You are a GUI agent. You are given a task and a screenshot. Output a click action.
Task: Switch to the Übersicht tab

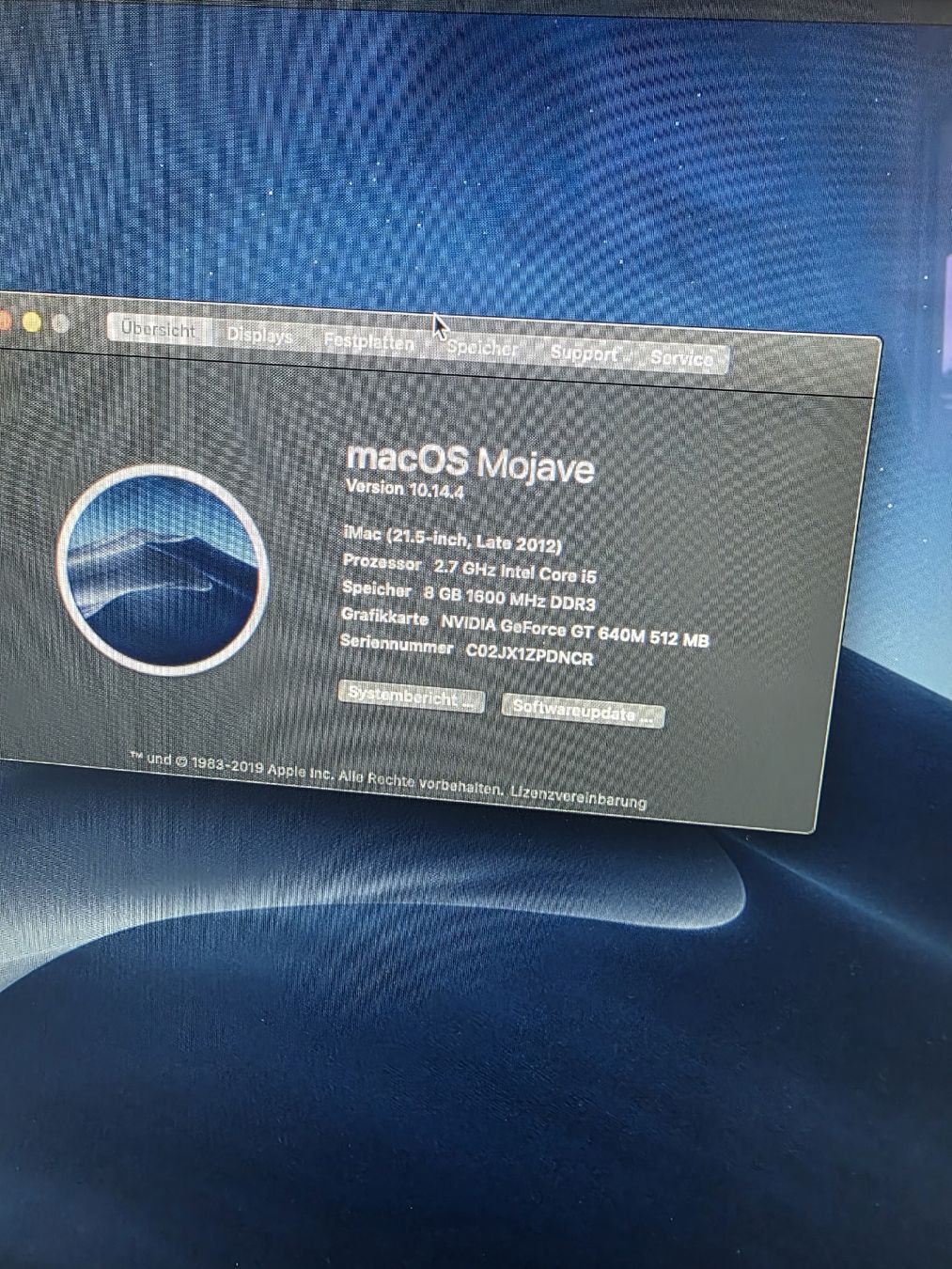click(x=159, y=330)
